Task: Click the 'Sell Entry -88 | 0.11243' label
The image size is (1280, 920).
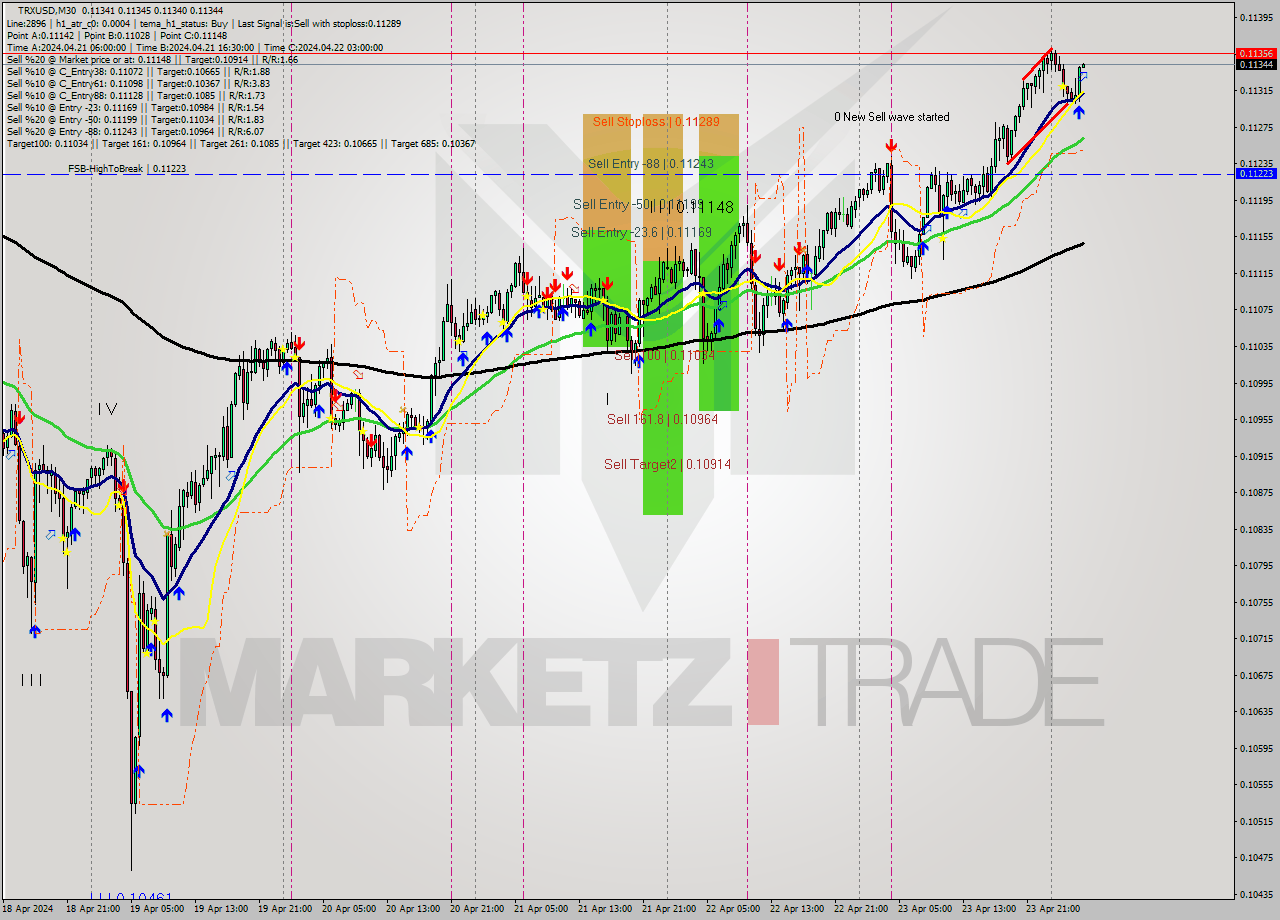Action: pos(650,163)
